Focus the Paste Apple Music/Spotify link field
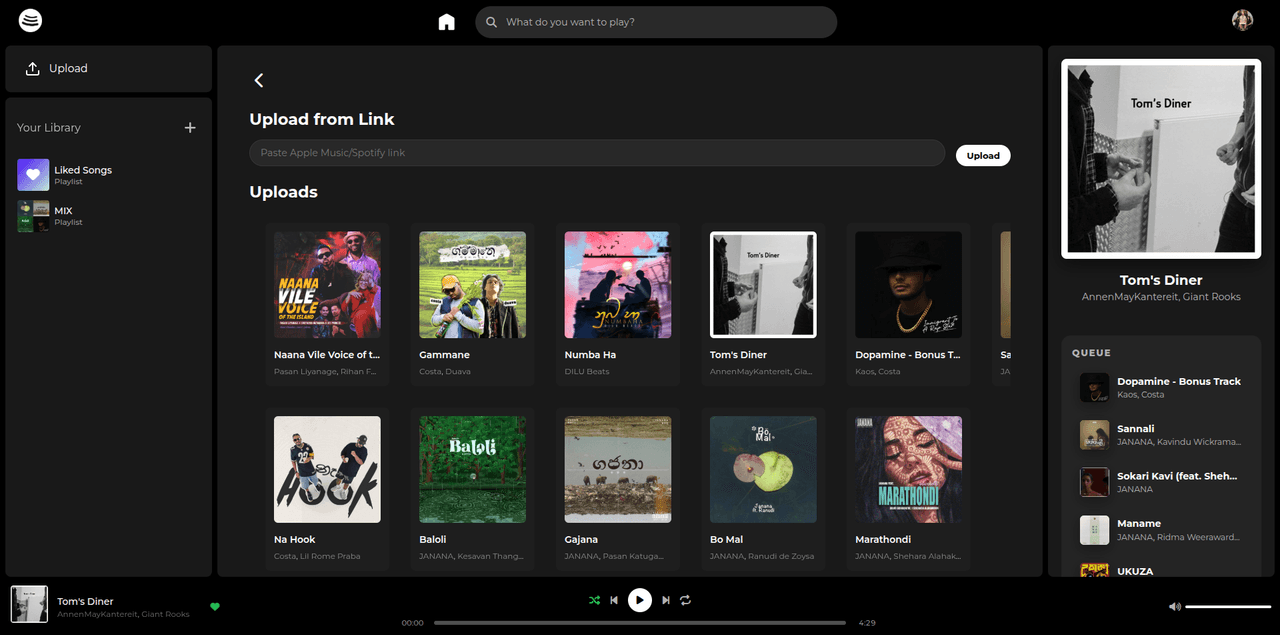Image resolution: width=1280 pixels, height=635 pixels. tap(597, 153)
